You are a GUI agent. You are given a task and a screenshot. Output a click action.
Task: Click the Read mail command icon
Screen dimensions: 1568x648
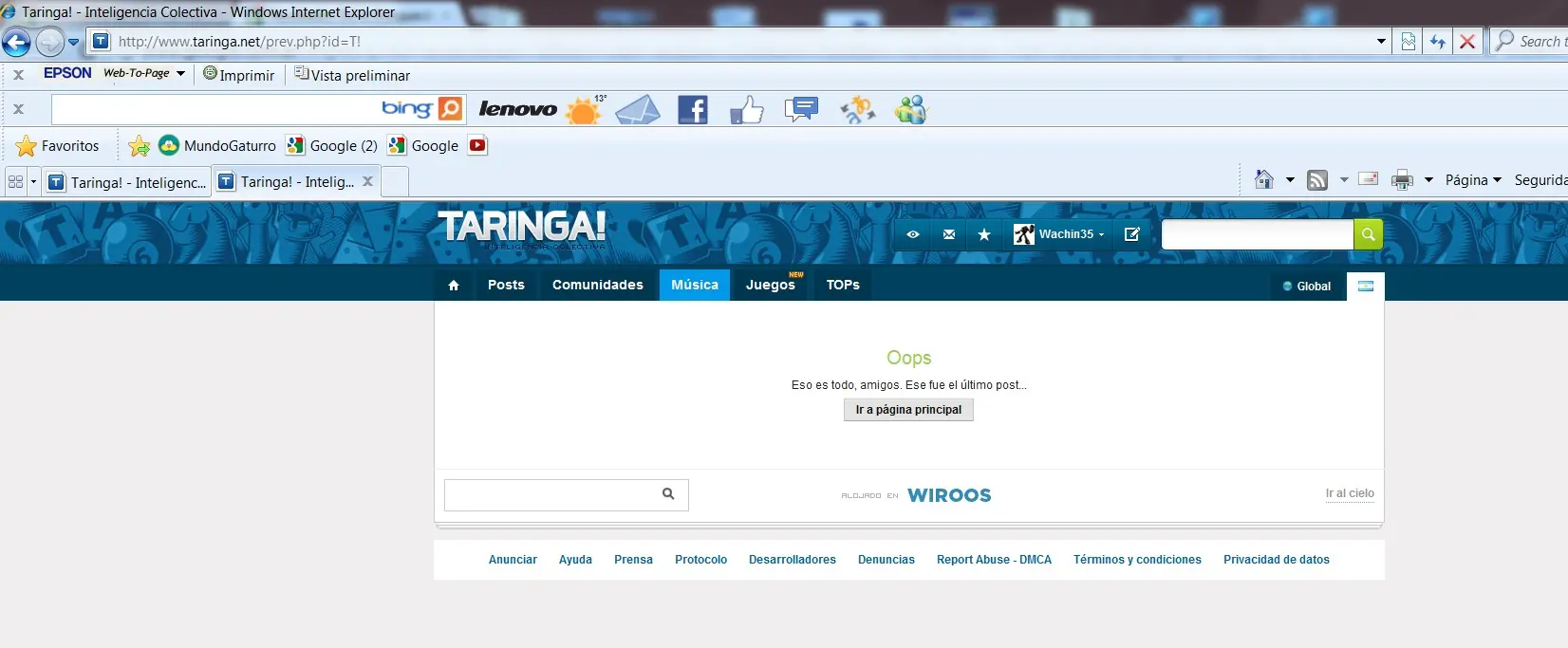[1368, 178]
